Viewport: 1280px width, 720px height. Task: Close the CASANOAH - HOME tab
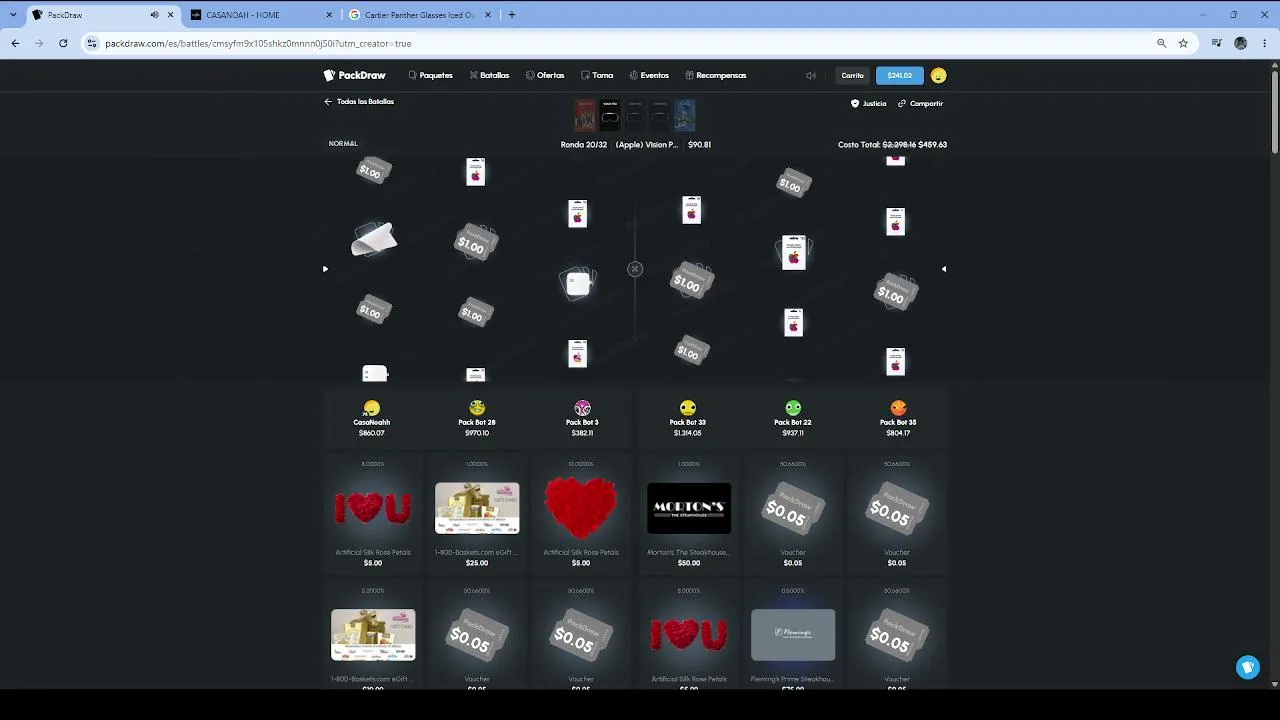pos(330,15)
